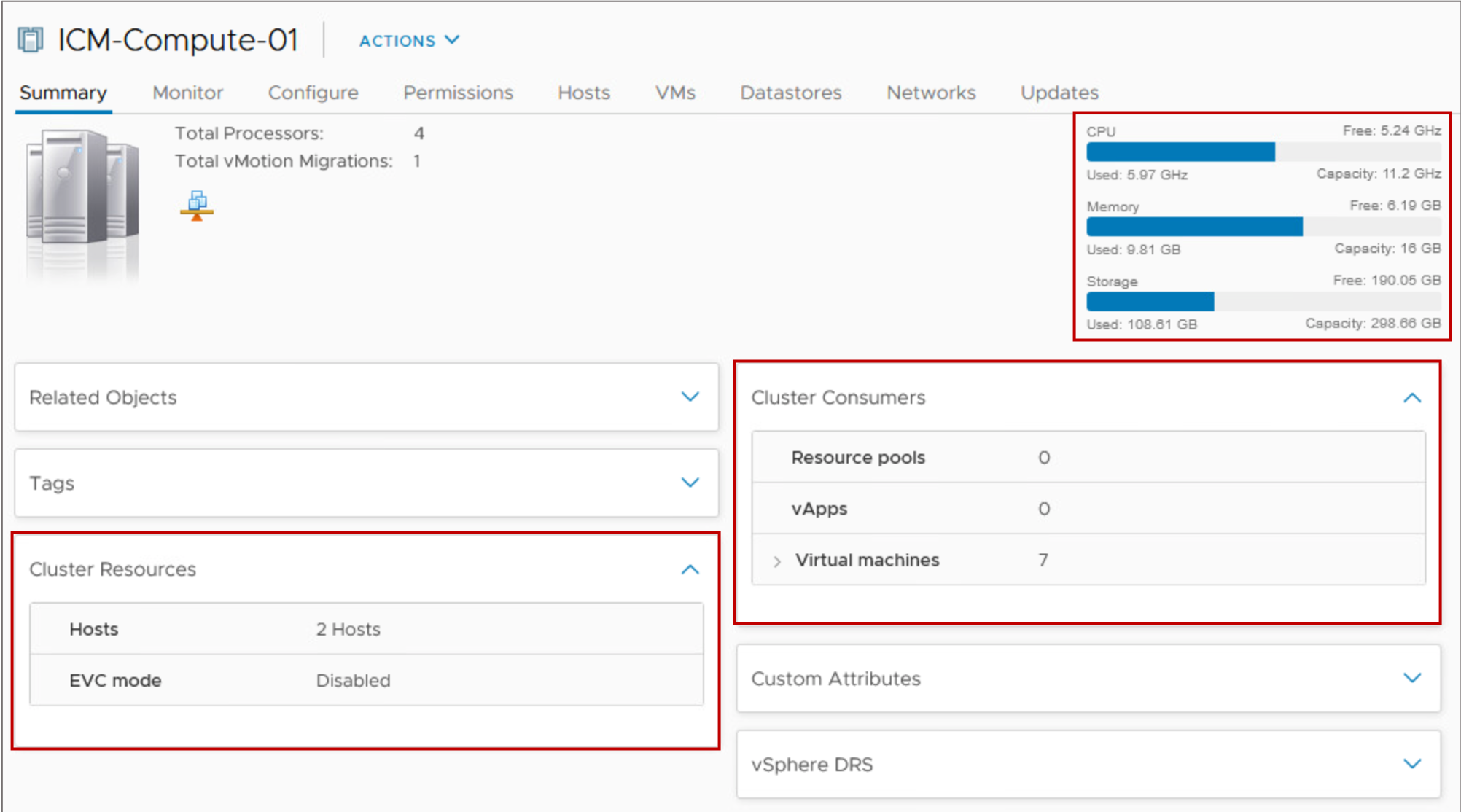The height and width of the screenshot is (812, 1461).
Task: Open the Hosts tab
Action: 584,93
